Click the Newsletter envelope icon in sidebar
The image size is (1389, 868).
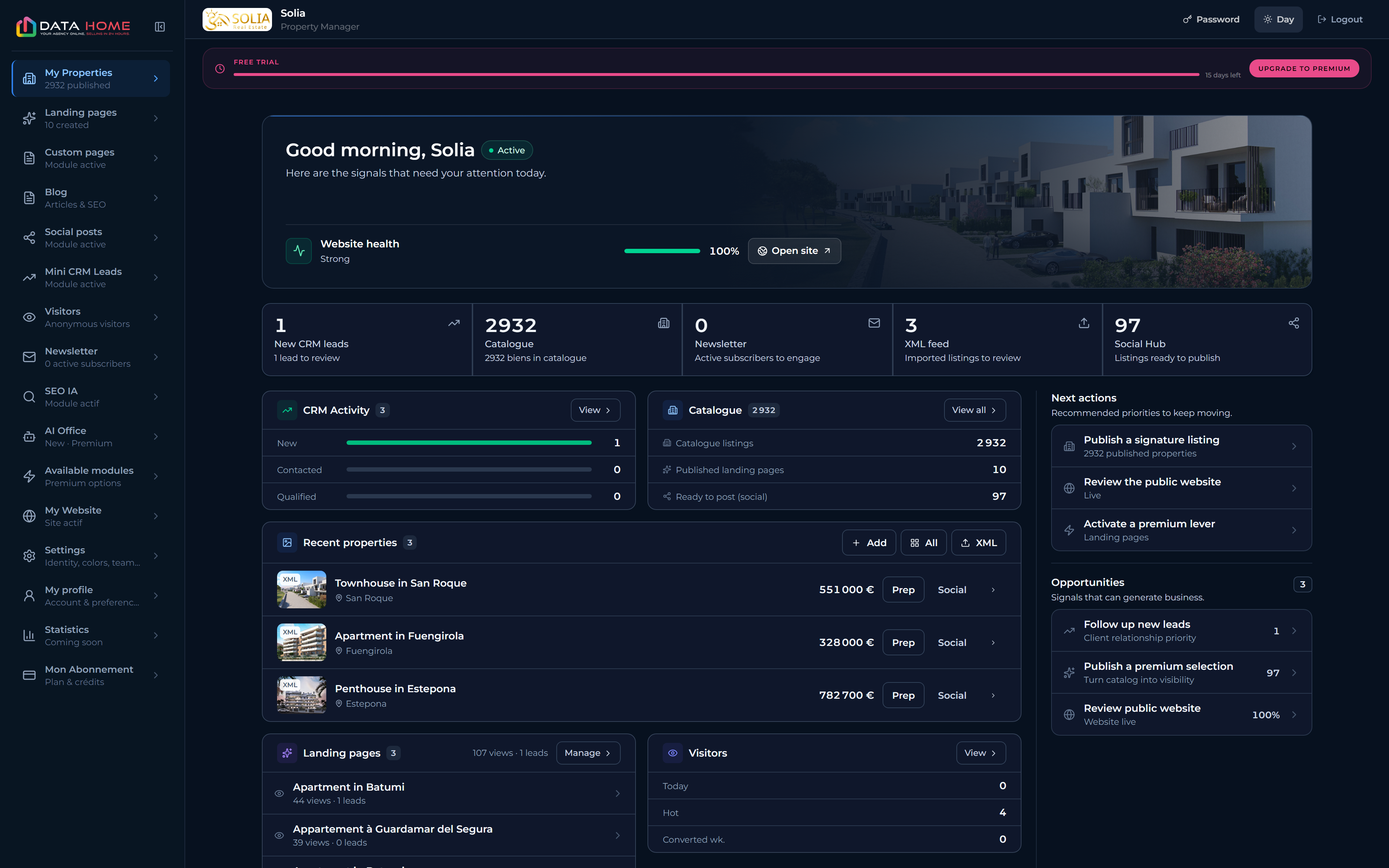pos(29,357)
